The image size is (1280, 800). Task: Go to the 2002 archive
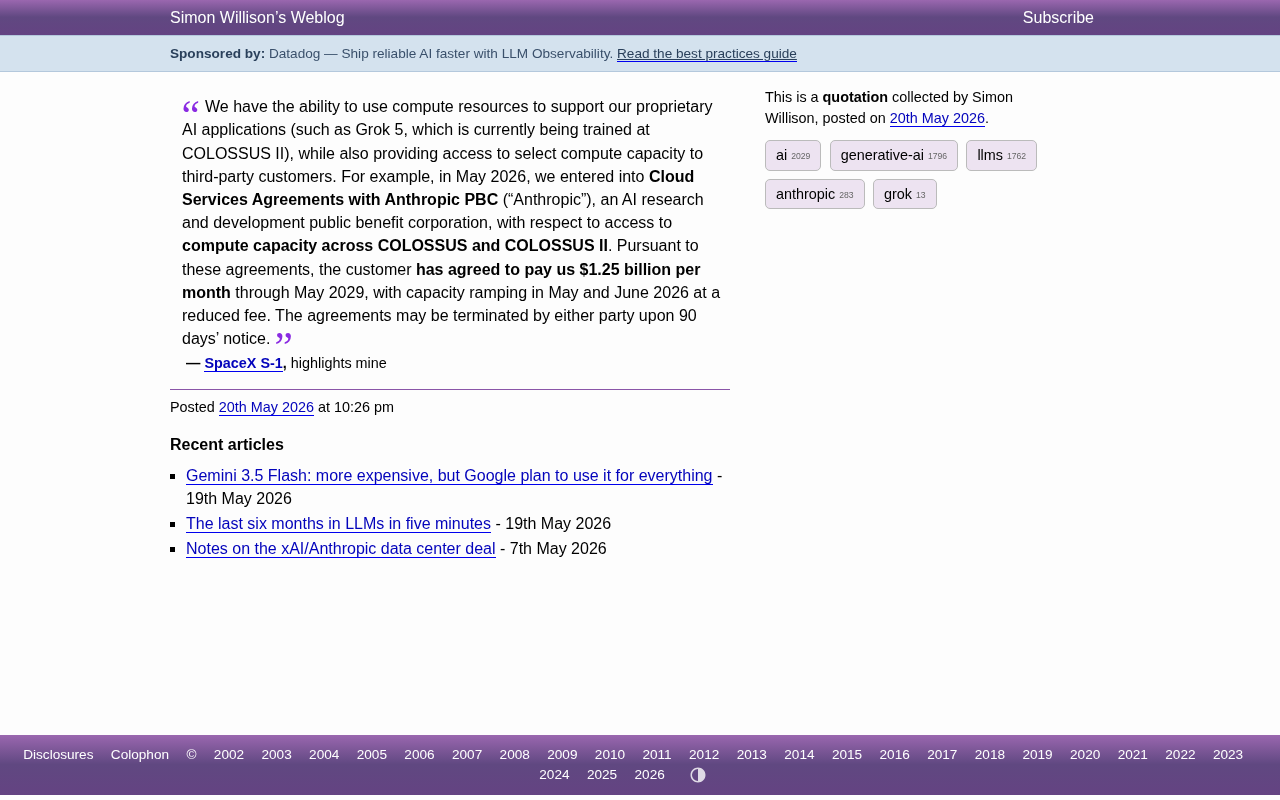coord(229,755)
